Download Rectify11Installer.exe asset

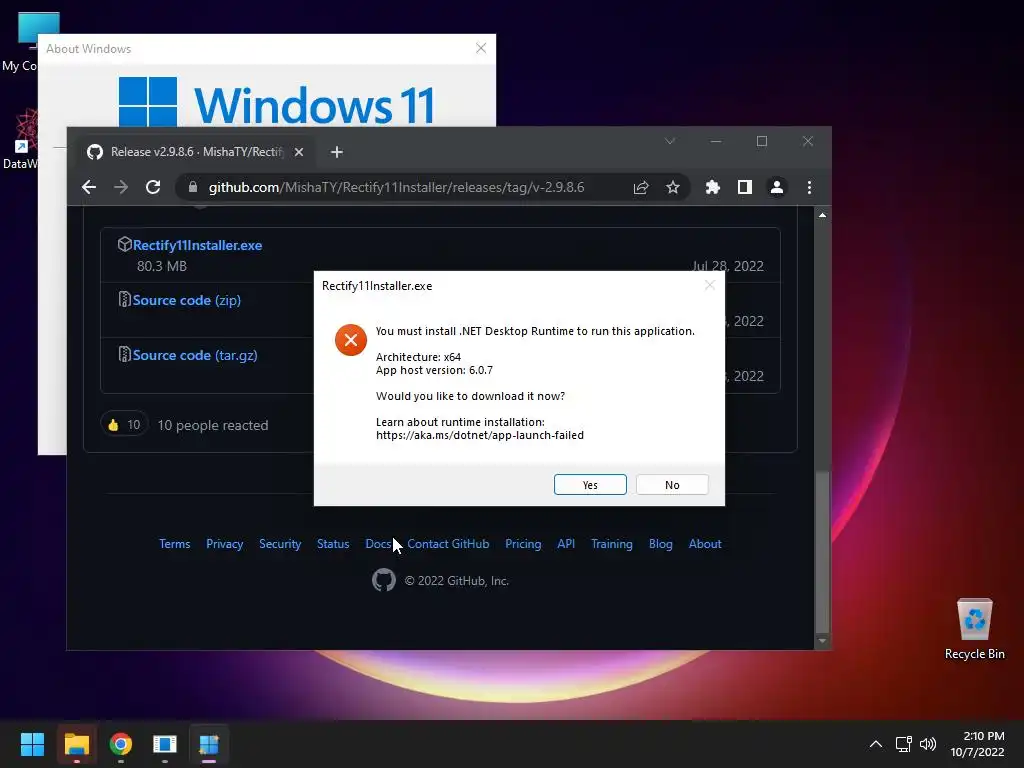click(x=197, y=245)
